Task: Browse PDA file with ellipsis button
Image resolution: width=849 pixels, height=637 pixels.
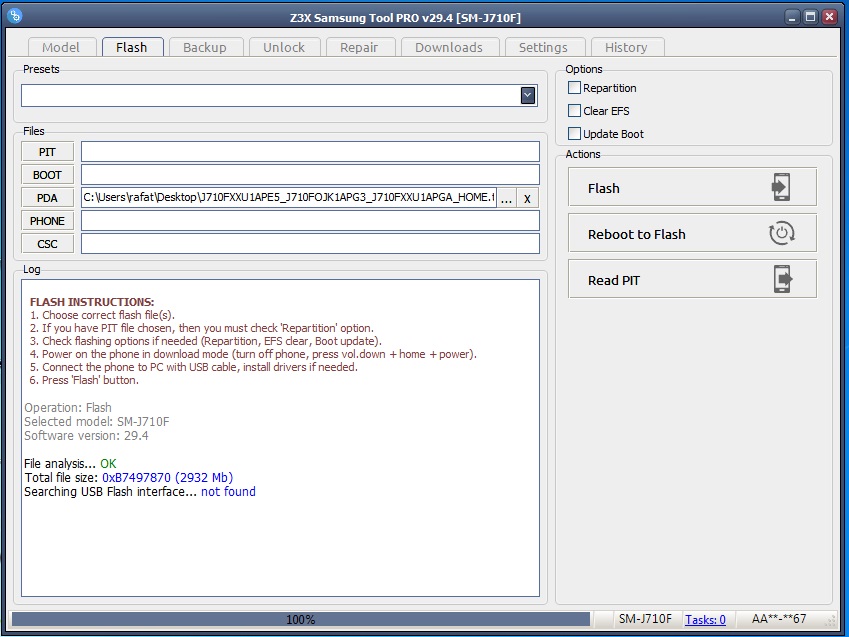Action: 506,198
